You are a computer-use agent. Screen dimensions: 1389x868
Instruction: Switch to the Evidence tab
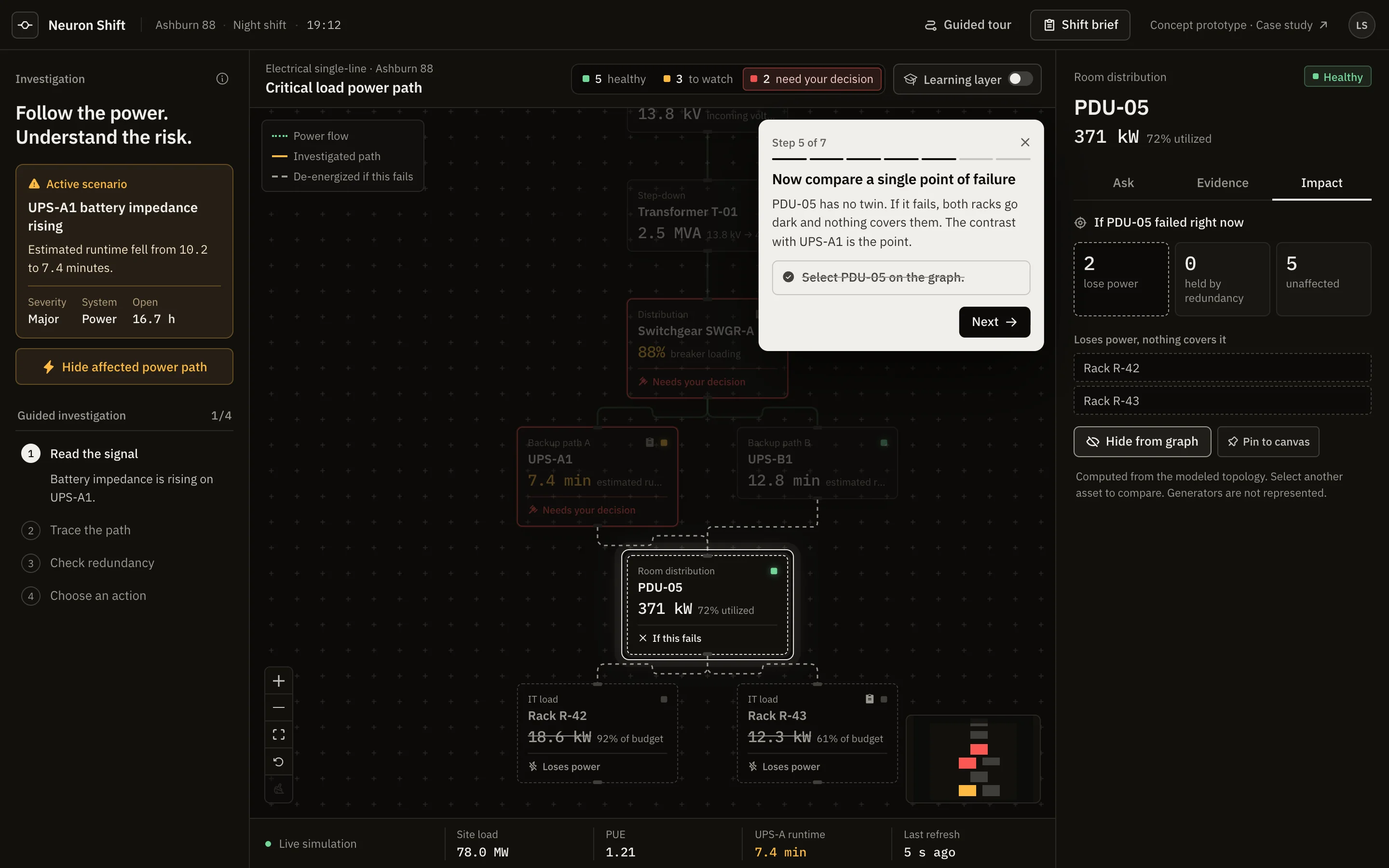coord(1222,183)
